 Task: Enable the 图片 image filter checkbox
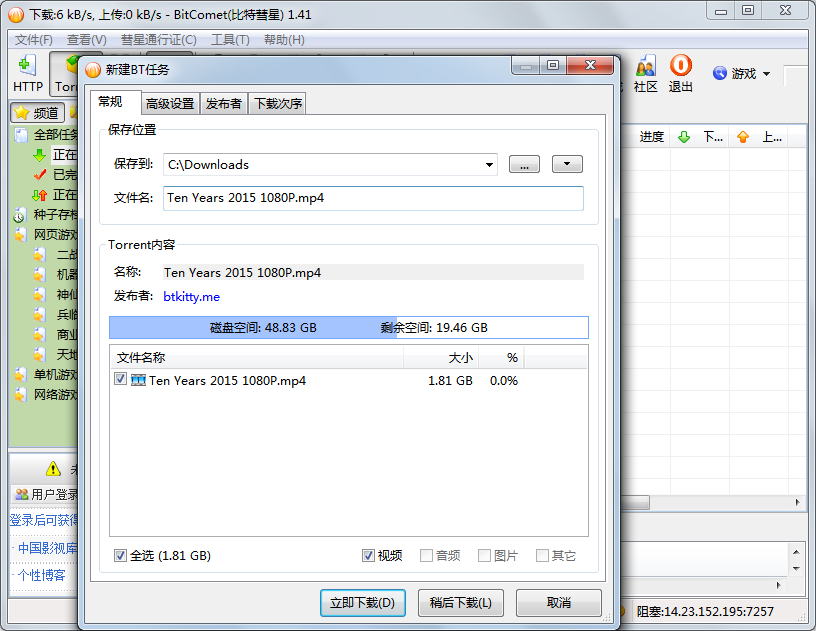click(x=484, y=555)
